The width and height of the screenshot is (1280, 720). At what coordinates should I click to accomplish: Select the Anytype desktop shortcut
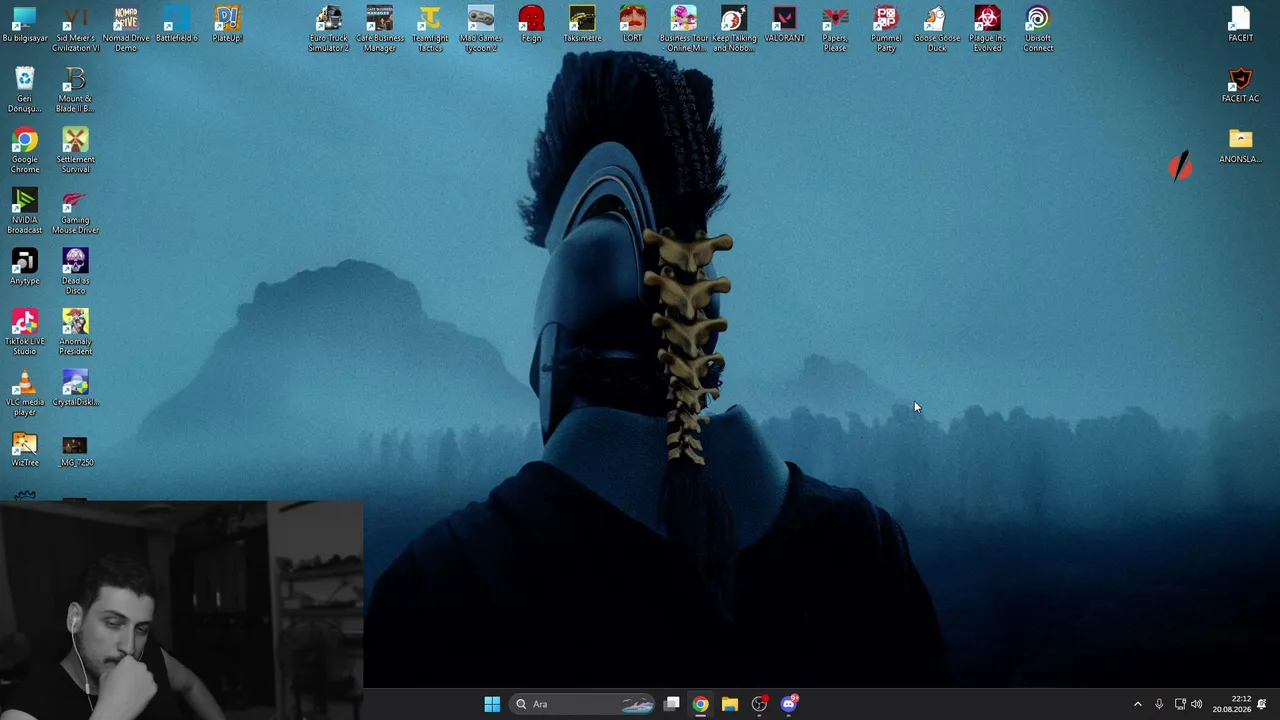[x=24, y=267]
